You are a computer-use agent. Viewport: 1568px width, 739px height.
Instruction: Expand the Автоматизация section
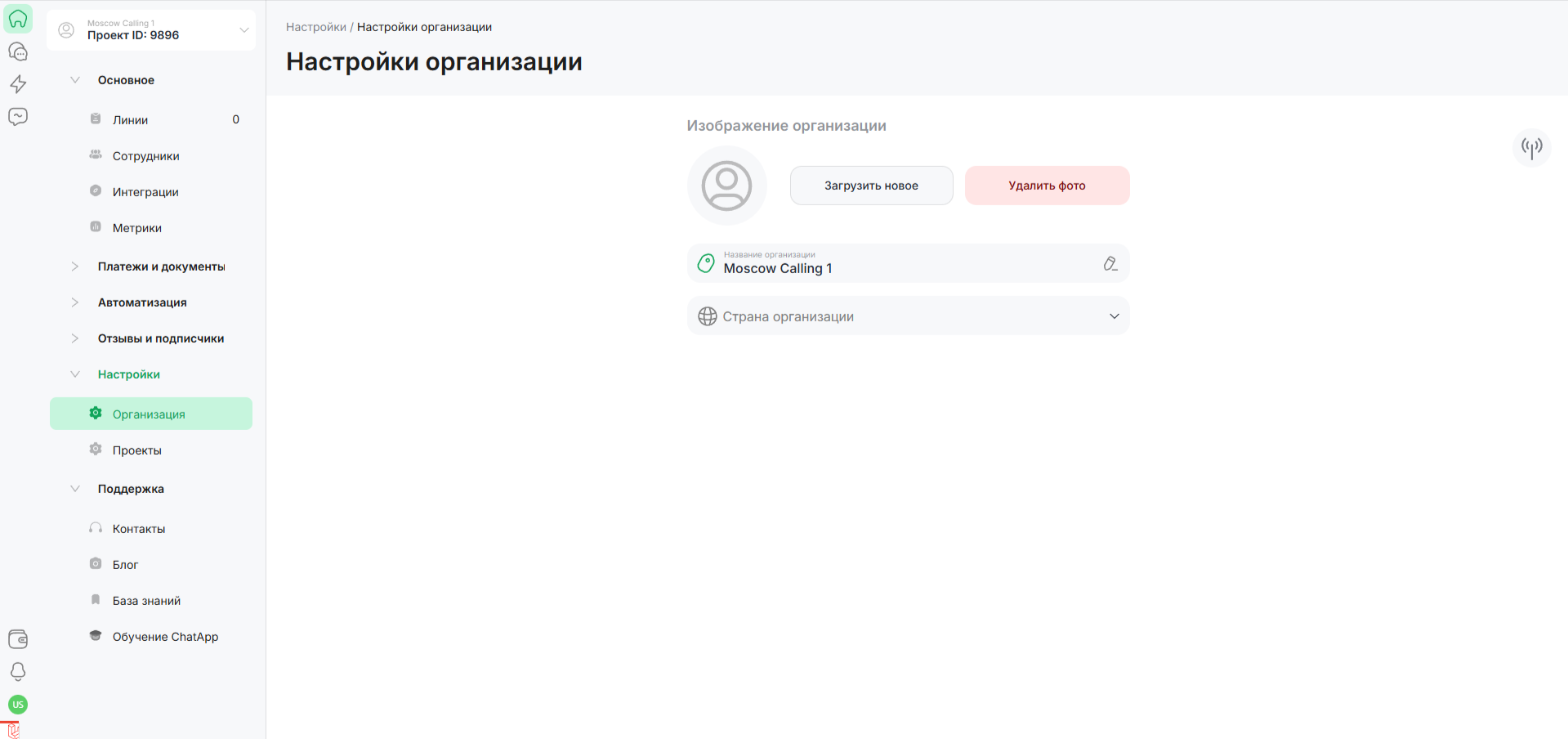[x=142, y=302]
